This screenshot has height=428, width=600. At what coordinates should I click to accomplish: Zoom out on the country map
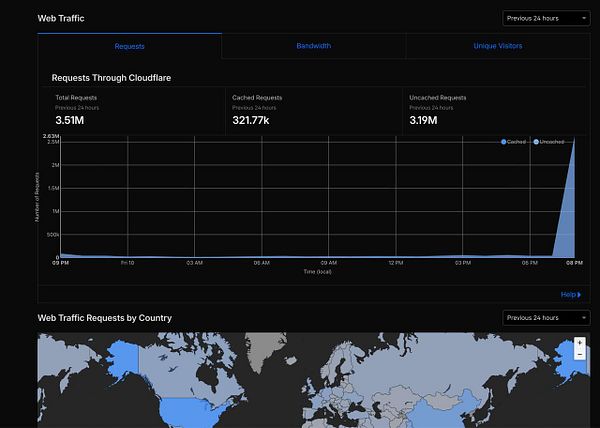(580, 355)
